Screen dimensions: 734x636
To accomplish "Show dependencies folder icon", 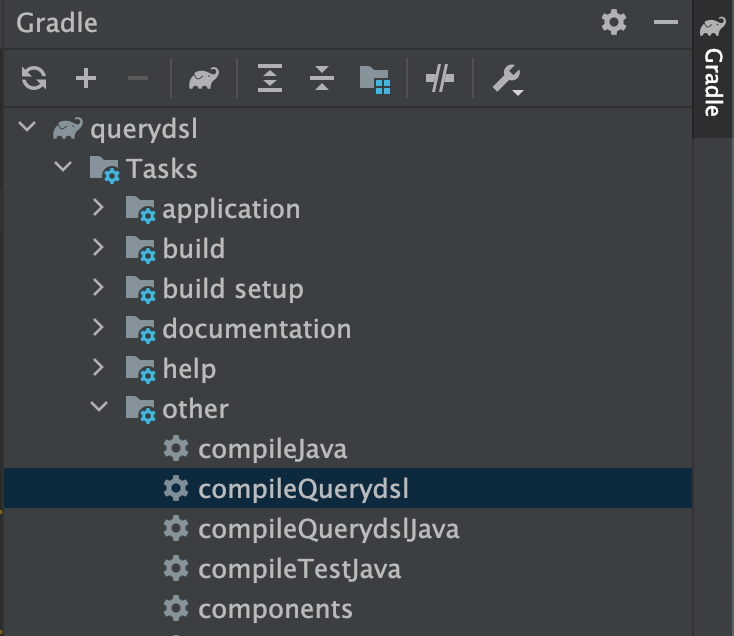I will [375, 80].
